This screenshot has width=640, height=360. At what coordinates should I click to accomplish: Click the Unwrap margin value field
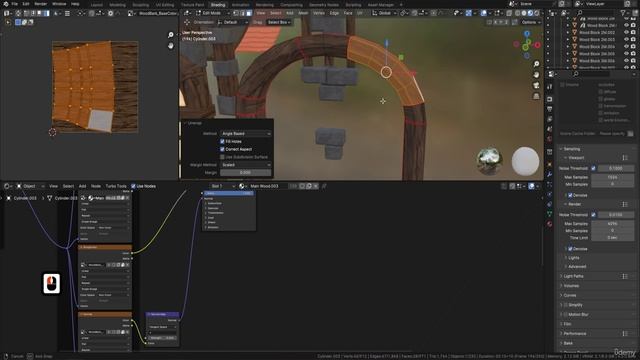click(246, 173)
